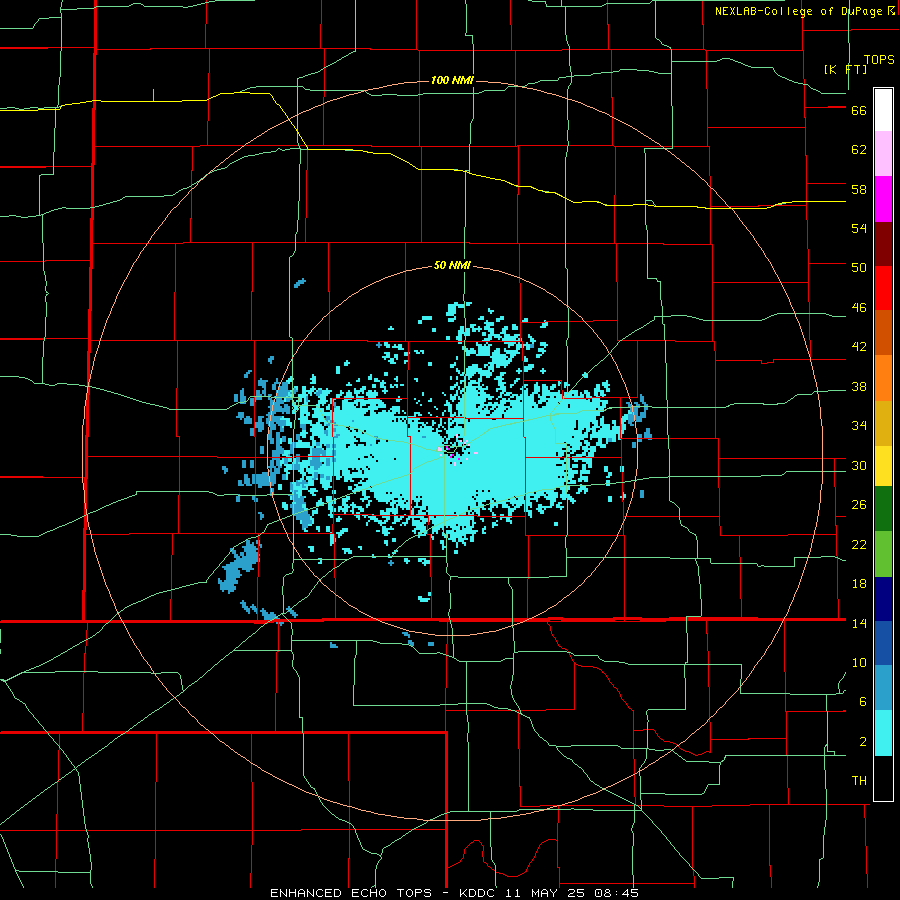Click the "54" legend value
Screen dimensions: 900x900
coord(859,228)
